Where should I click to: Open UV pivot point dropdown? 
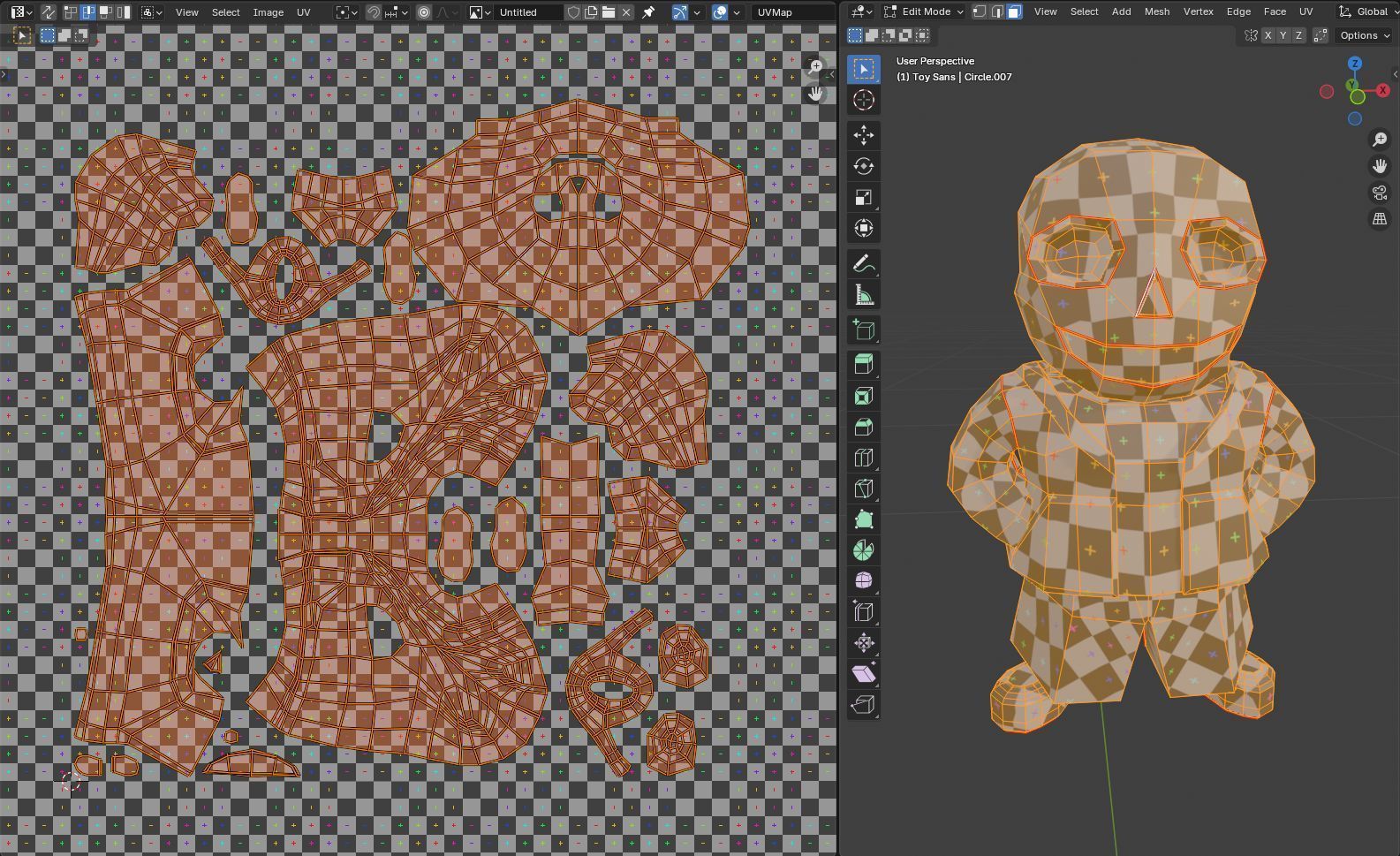coord(345,12)
